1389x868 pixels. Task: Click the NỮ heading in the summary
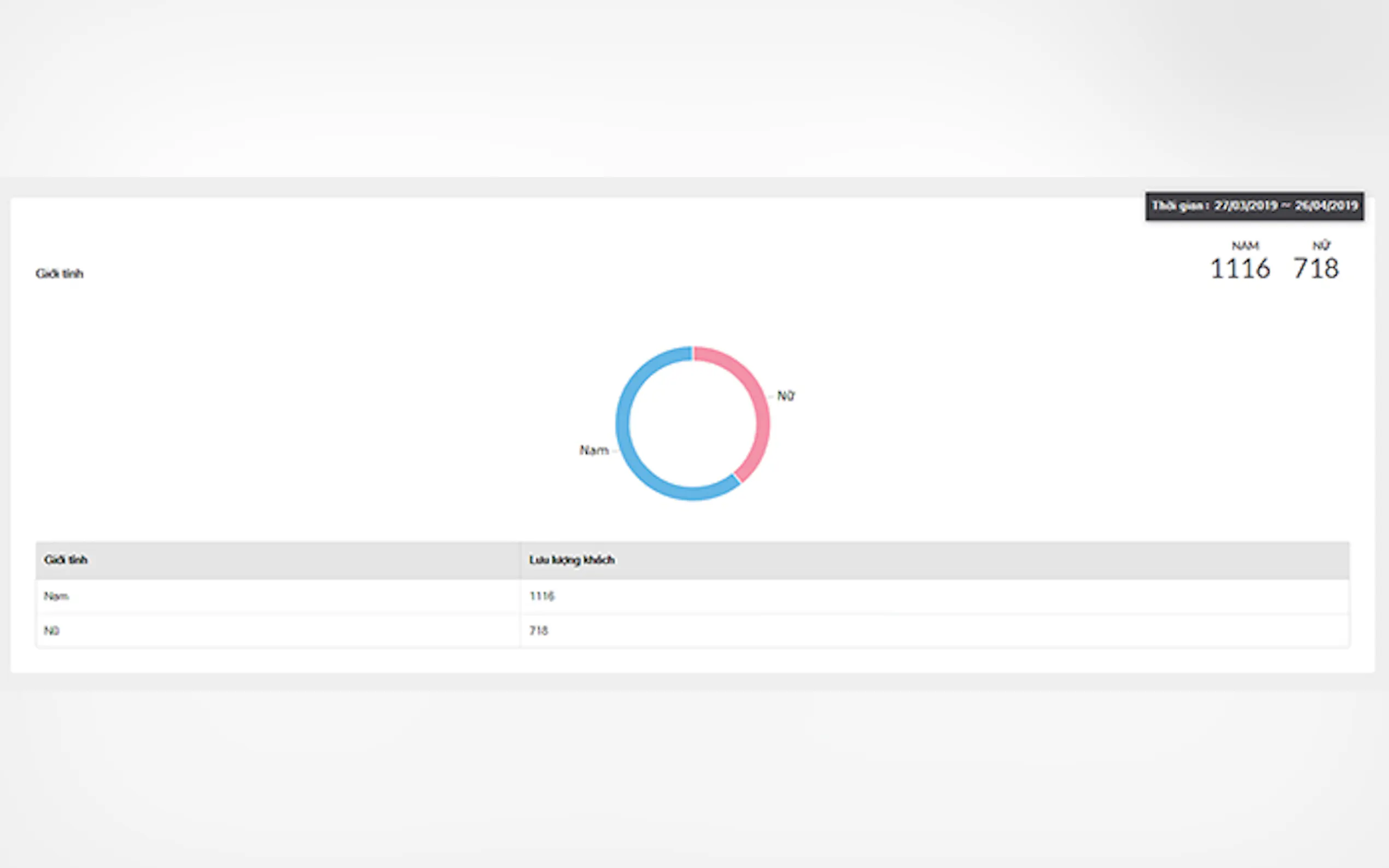pos(1321,246)
